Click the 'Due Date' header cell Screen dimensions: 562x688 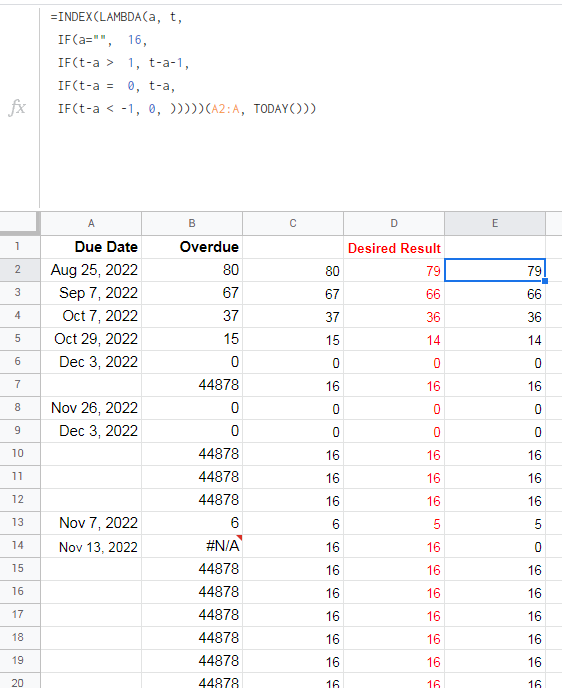pyautogui.click(x=91, y=247)
